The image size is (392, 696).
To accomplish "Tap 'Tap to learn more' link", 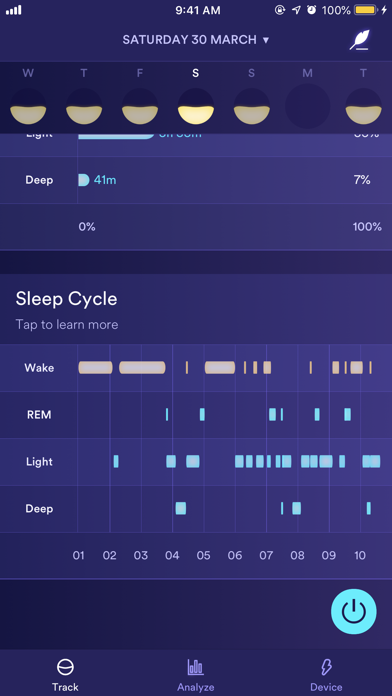I will coord(67,324).
